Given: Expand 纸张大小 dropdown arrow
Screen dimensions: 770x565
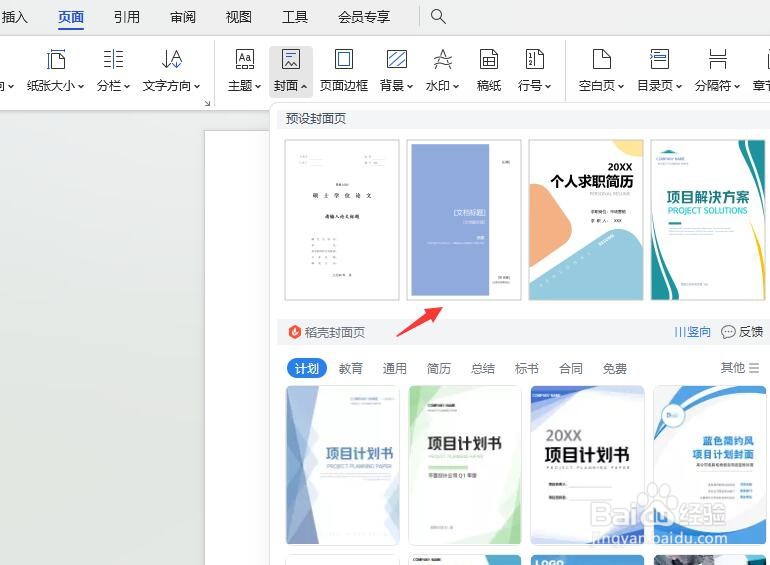Looking at the screenshot, I should coord(81,86).
